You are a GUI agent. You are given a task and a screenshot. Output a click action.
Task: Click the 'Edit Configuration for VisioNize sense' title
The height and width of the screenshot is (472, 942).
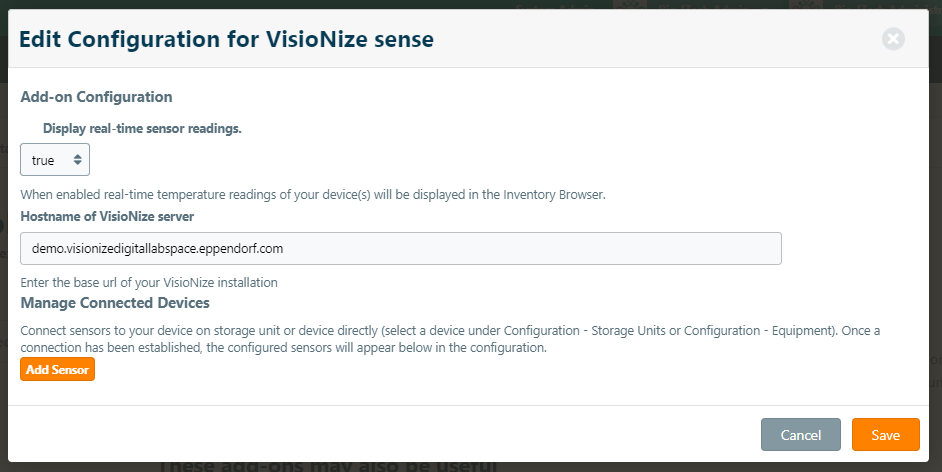pos(226,39)
